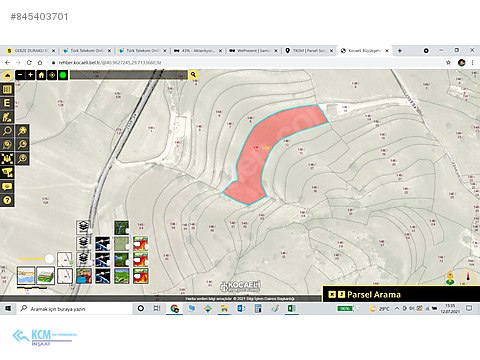Activate the locate-me target icon
The width and height of the screenshot is (480, 360).
[52, 75]
